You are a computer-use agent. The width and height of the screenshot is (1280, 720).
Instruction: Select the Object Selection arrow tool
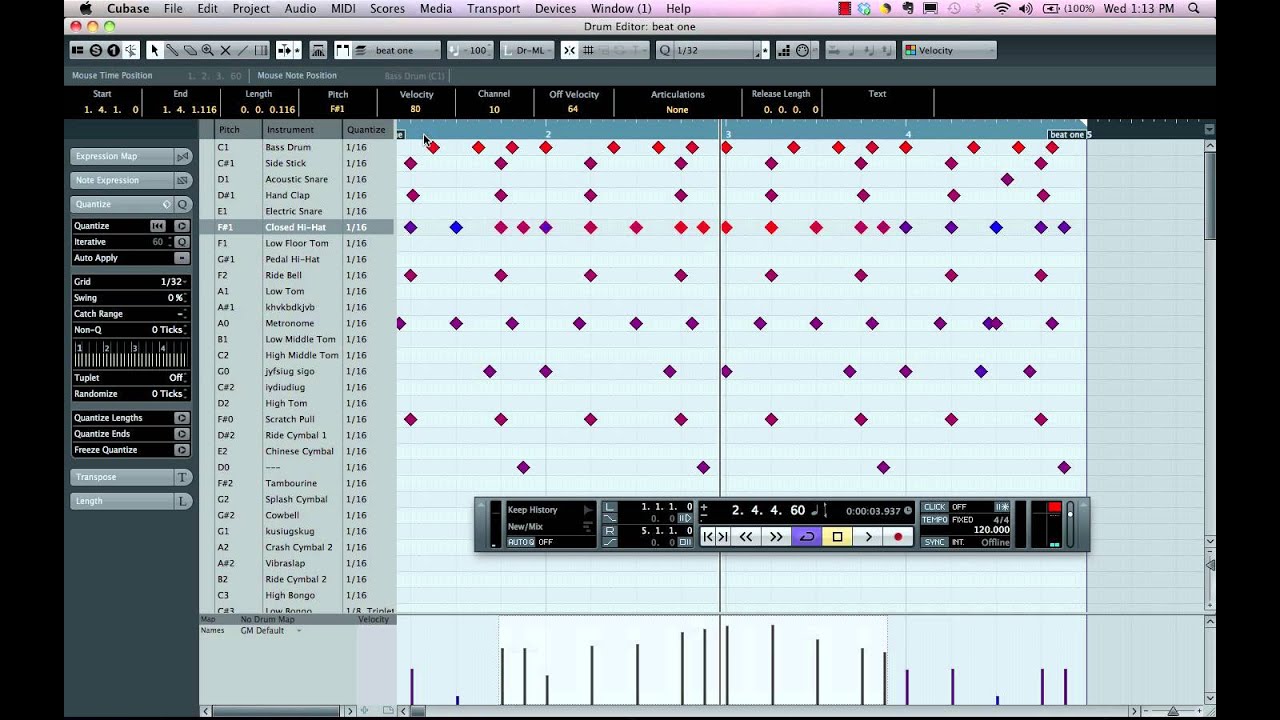click(154, 50)
